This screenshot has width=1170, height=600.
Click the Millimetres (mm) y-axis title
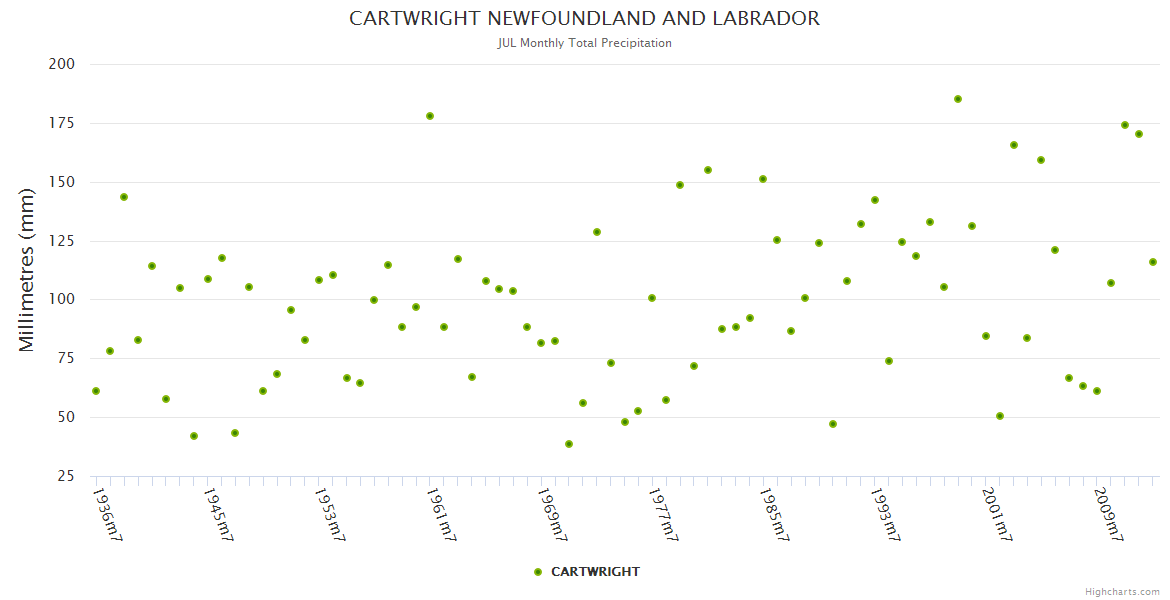(x=27, y=270)
